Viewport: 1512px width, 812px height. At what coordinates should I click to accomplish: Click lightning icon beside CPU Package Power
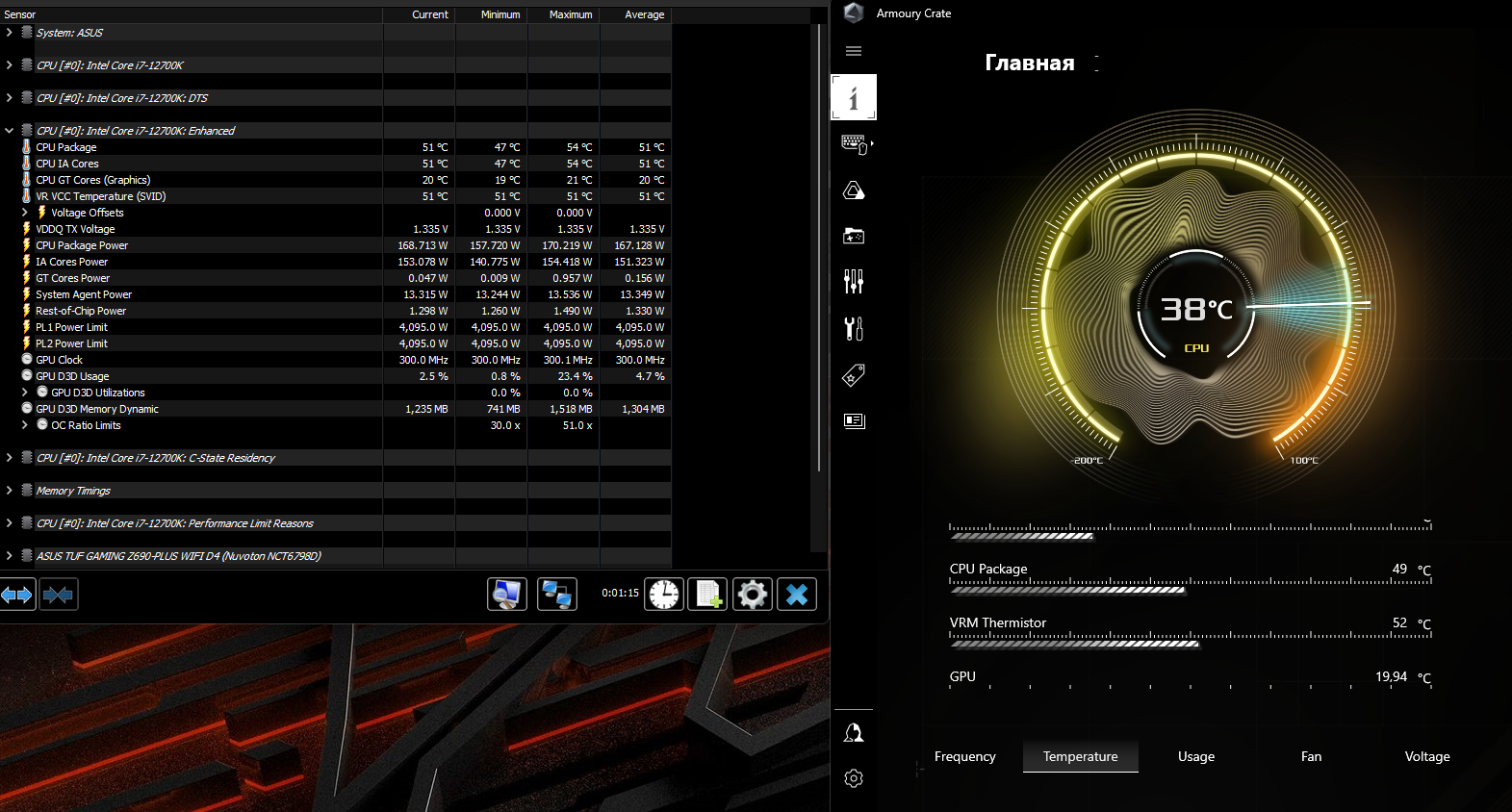pyautogui.click(x=26, y=245)
